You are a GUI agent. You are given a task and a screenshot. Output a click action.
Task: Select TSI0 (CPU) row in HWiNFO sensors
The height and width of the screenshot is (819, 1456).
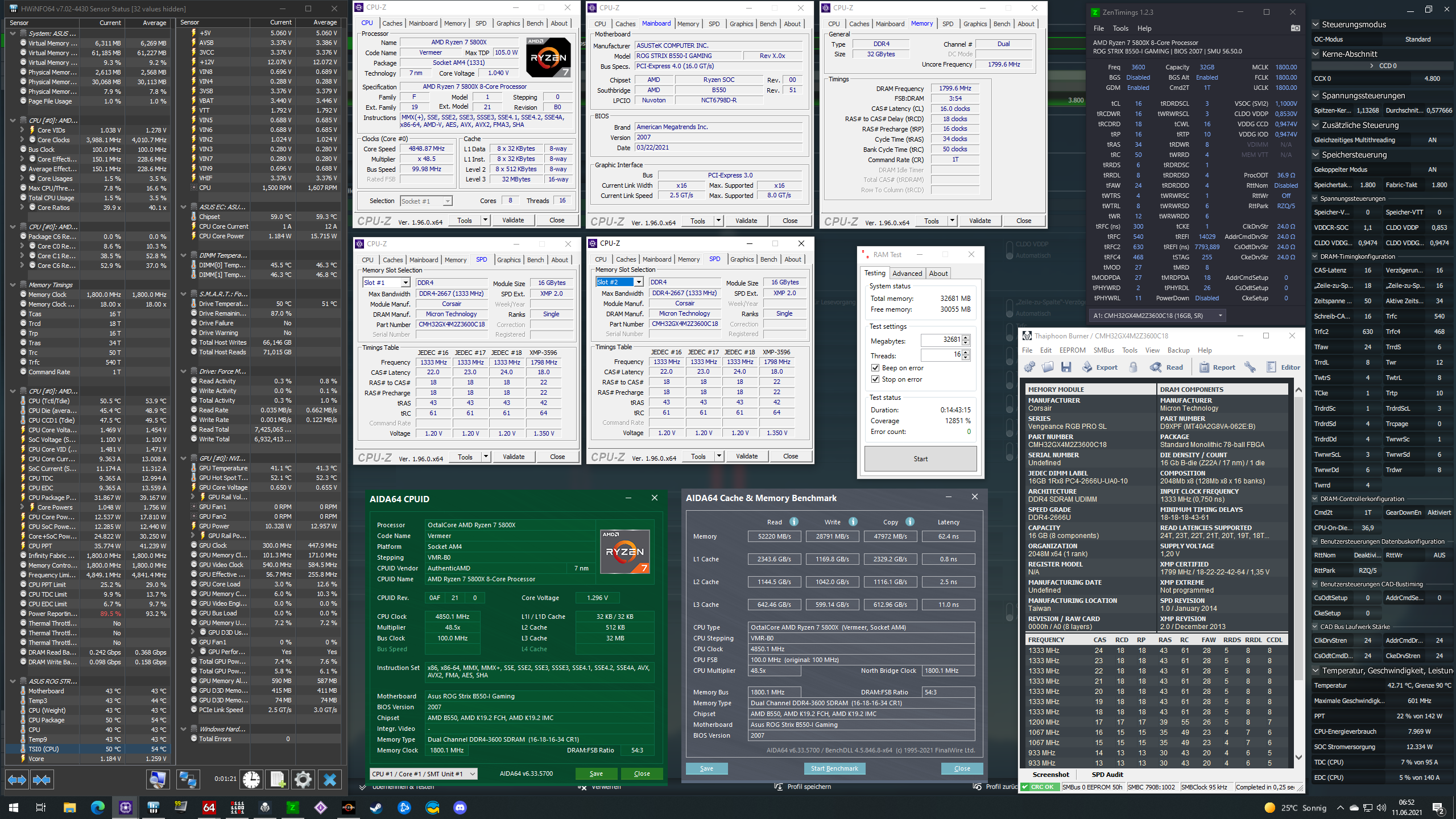88,749
